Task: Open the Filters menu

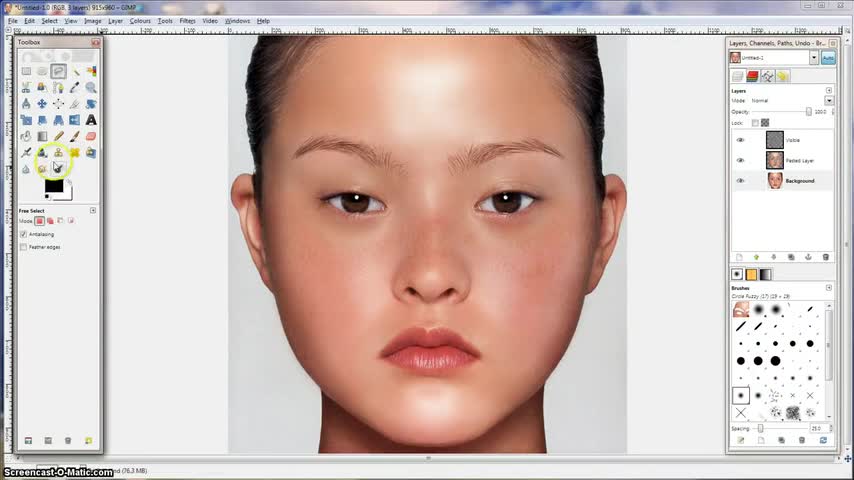Action: [x=187, y=21]
